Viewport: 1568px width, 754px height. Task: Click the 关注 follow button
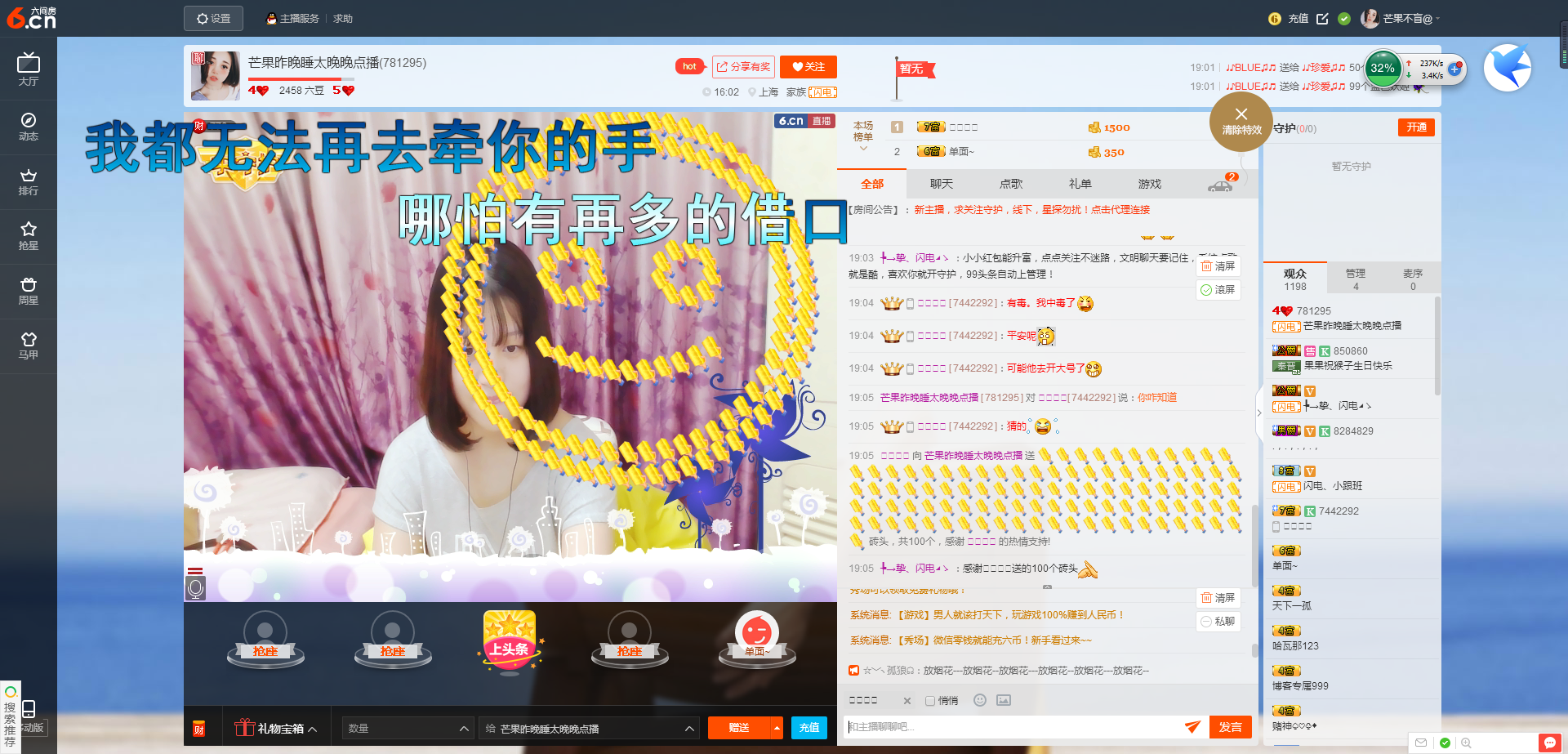(x=808, y=67)
